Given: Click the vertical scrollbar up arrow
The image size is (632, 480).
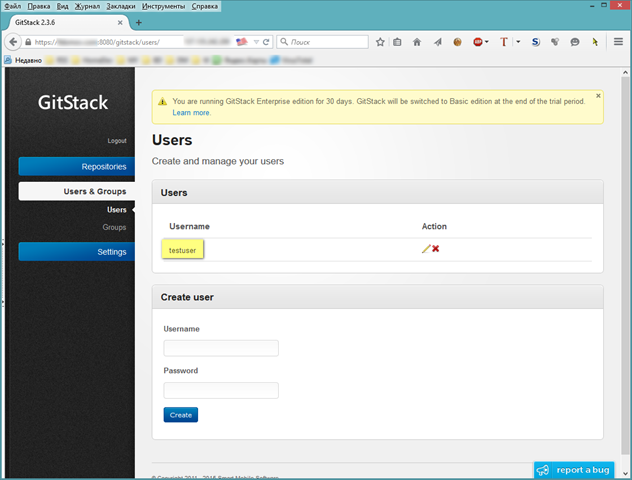Looking at the screenshot, I should tap(625, 73).
